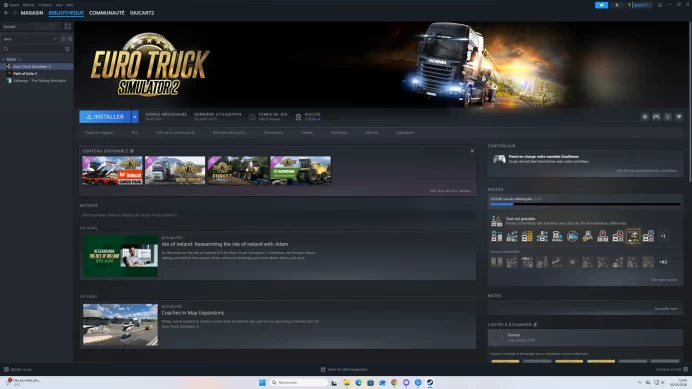This screenshot has width=692, height=389.
Task: Open the DLC link
Action: coord(135,132)
